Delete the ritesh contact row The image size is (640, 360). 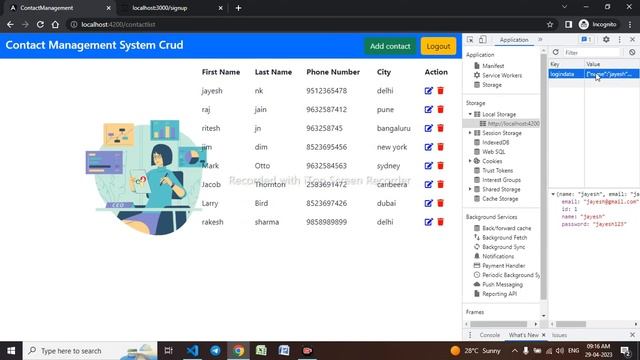click(440, 128)
